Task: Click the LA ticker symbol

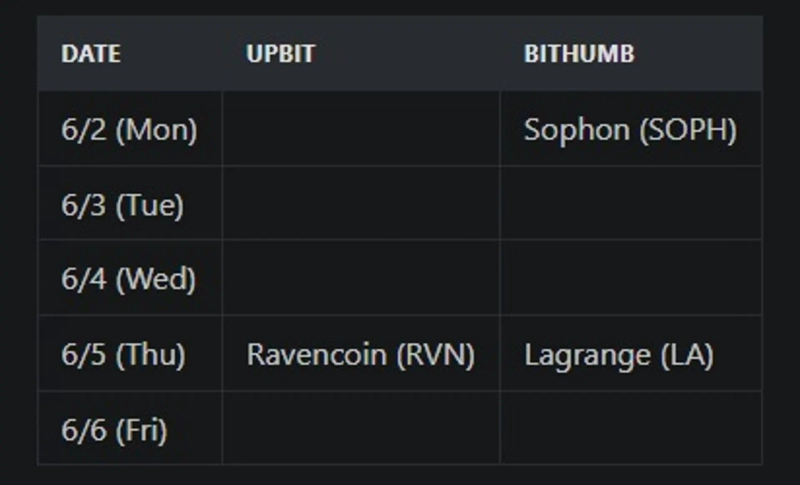Action: click(687, 355)
